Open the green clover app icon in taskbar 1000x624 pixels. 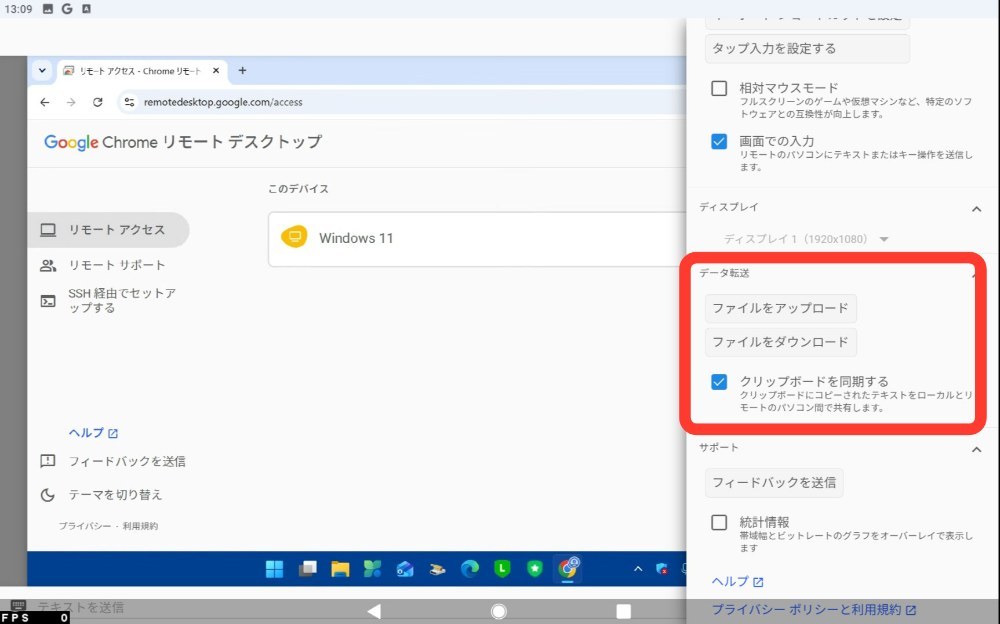coord(372,568)
